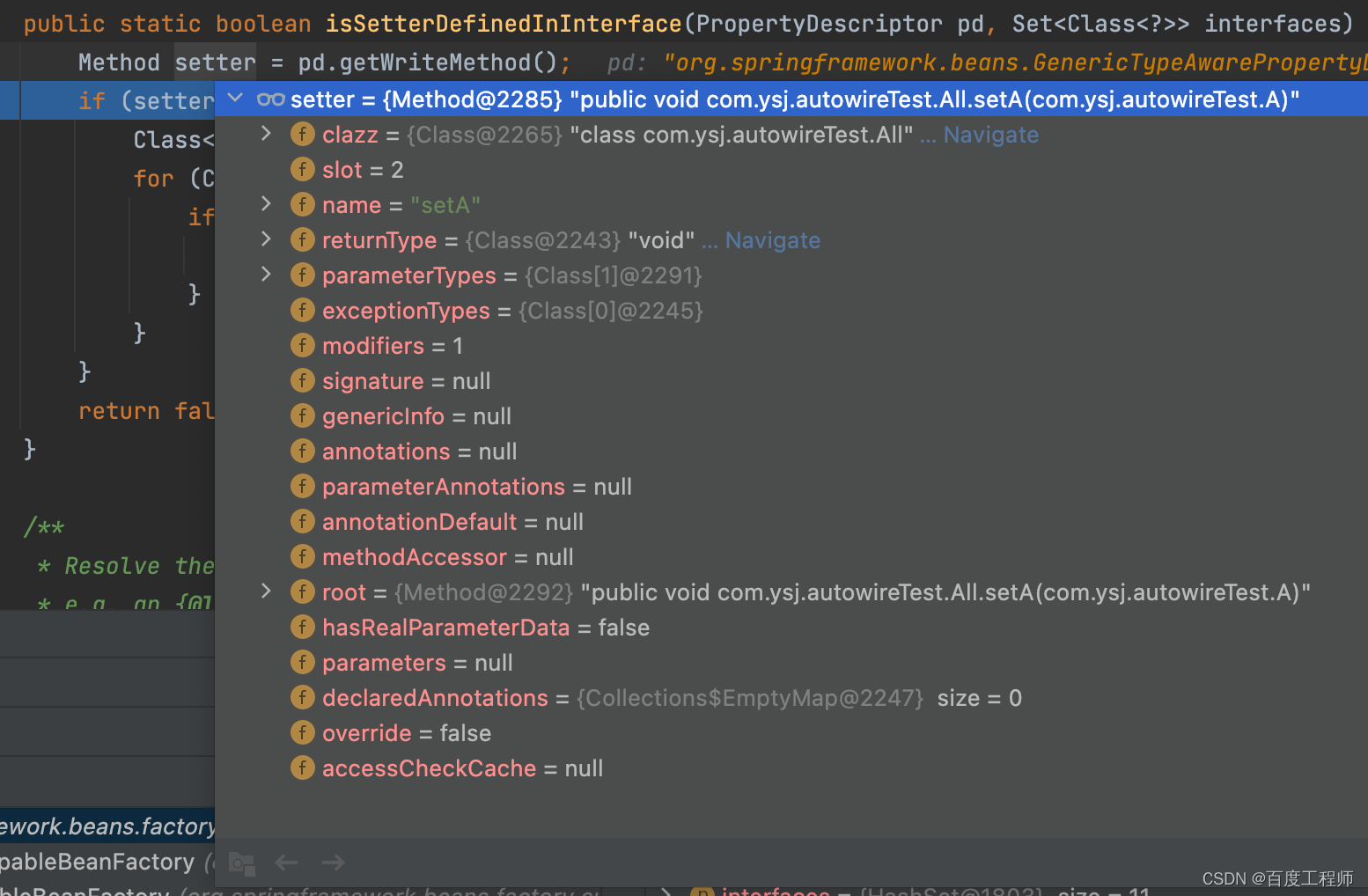
Task: Select the annotationDefault = null row
Action: pos(791,522)
